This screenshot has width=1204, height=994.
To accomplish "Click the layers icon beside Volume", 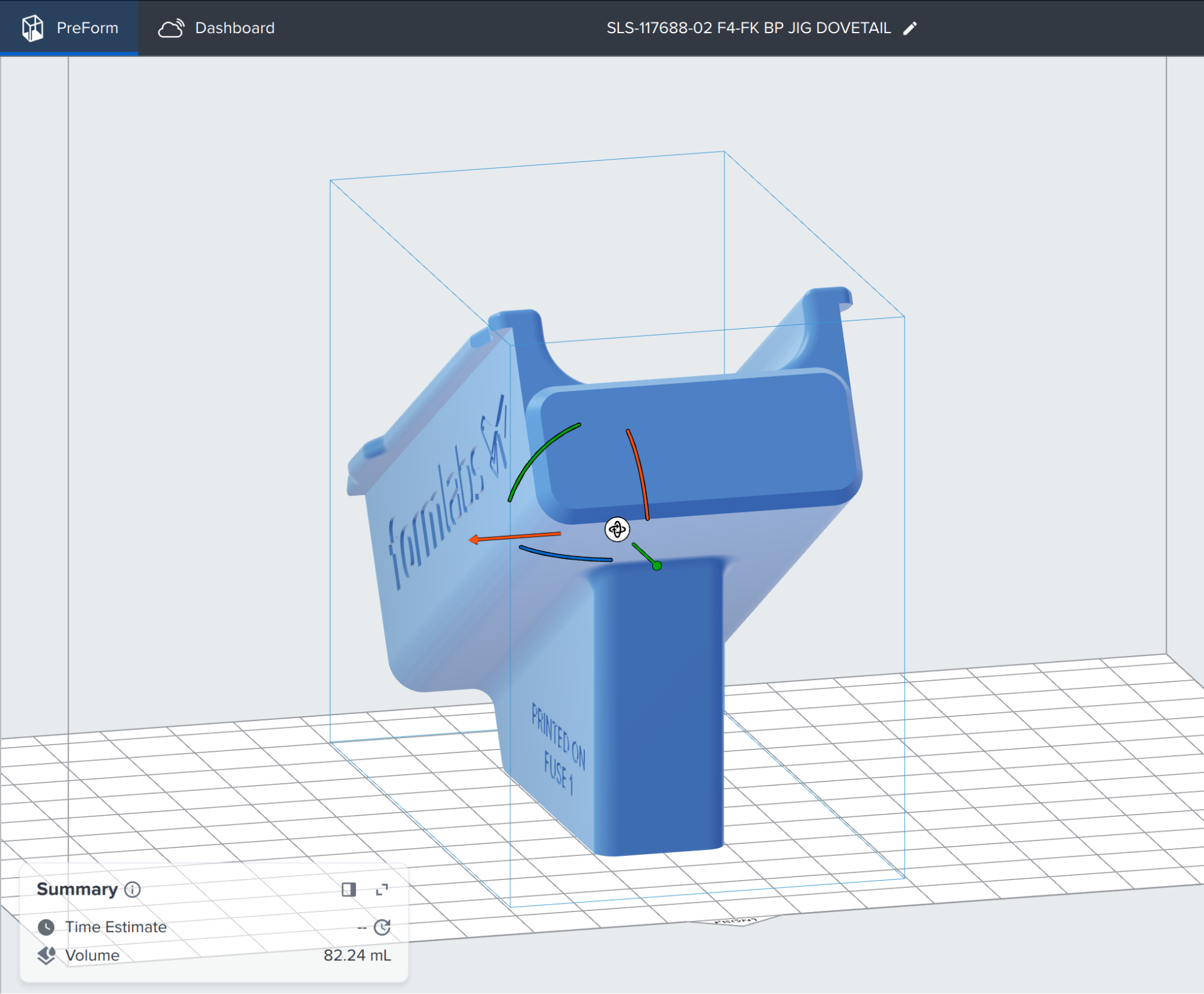I will [x=47, y=955].
